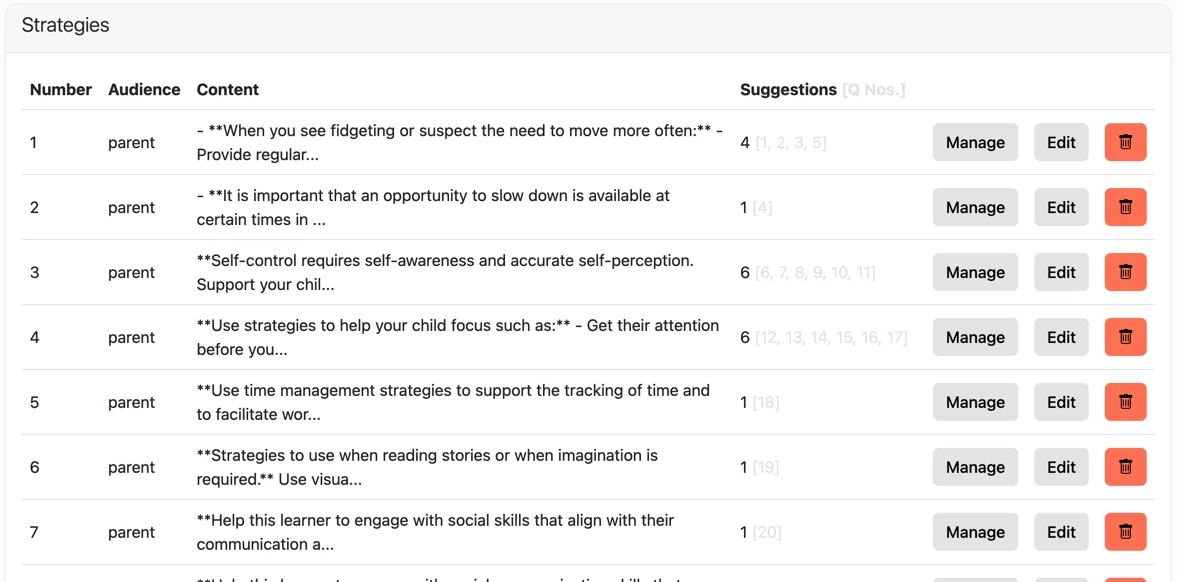Click the red trash button for strategy 4
Screen dimensions: 1177x582
(1125, 337)
